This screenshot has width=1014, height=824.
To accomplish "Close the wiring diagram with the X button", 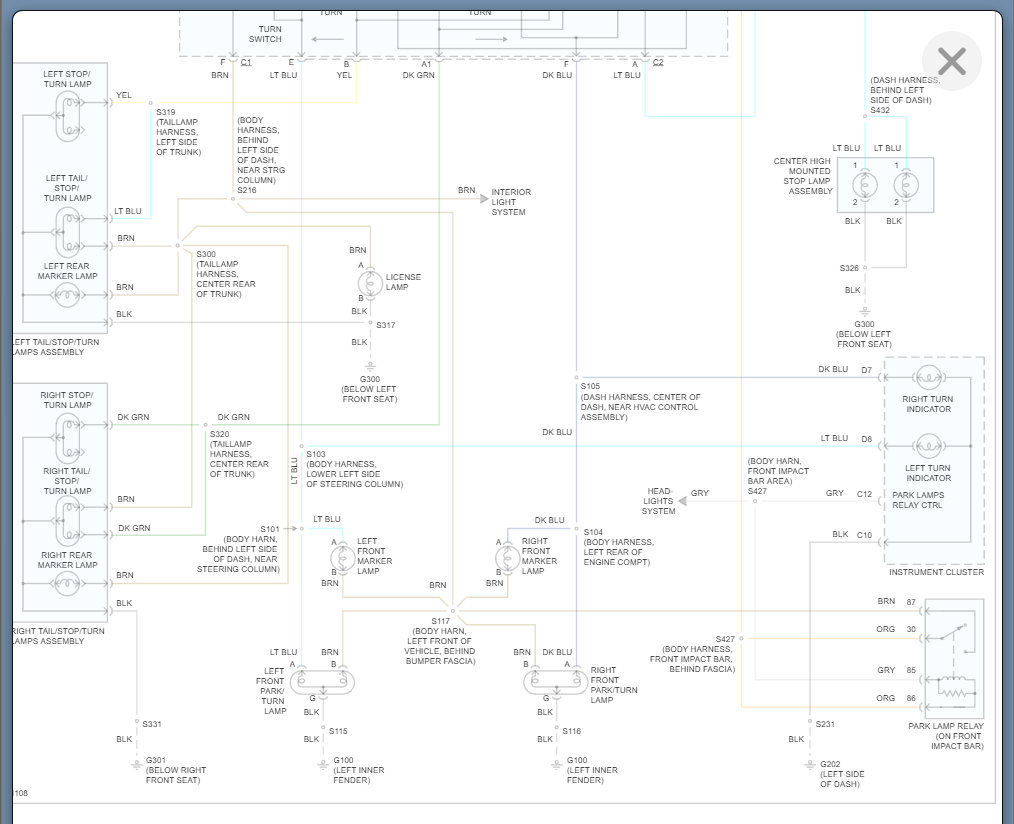I will [951, 61].
